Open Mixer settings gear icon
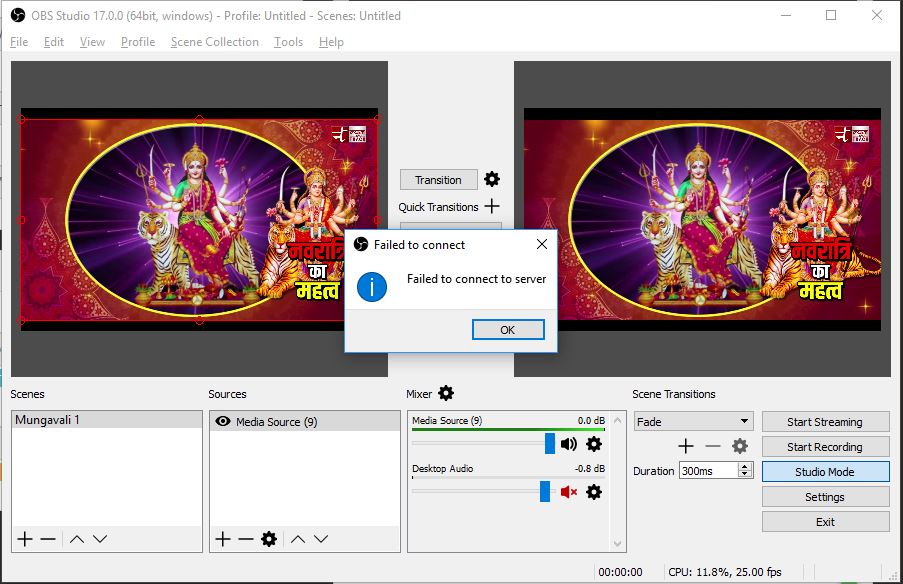Screen dimensions: 903x584 pos(446,393)
